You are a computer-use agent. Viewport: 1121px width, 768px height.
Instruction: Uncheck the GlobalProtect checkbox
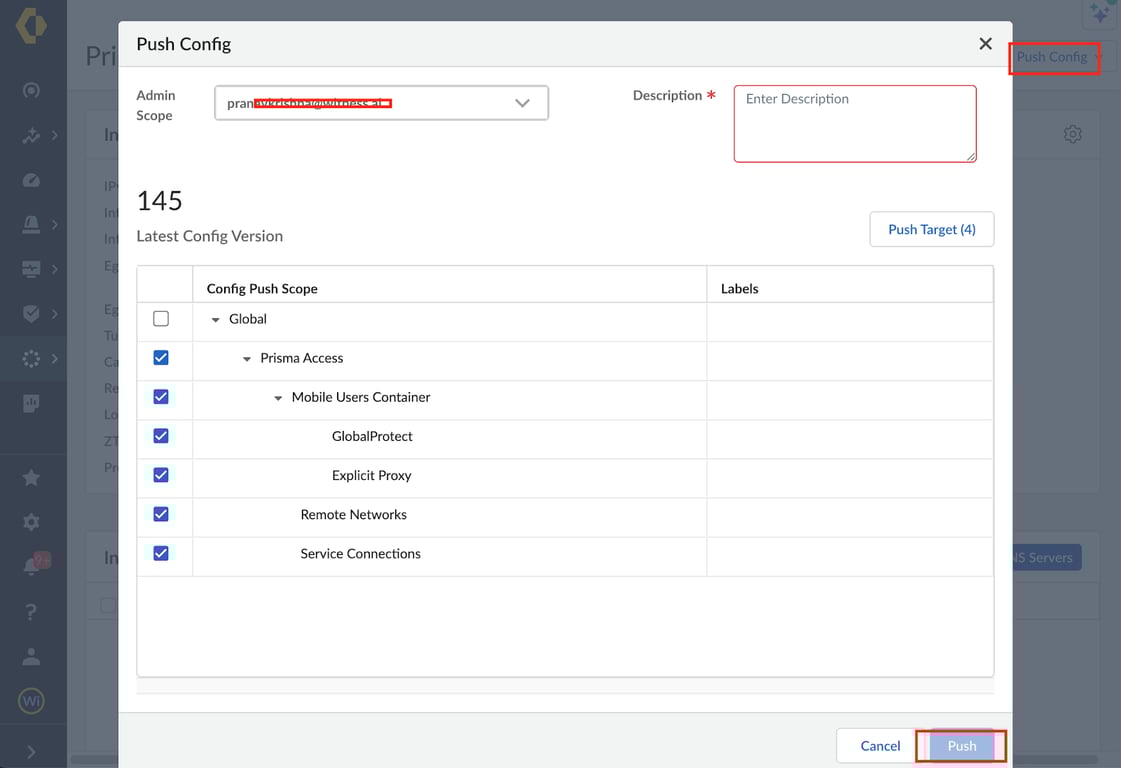(161, 436)
